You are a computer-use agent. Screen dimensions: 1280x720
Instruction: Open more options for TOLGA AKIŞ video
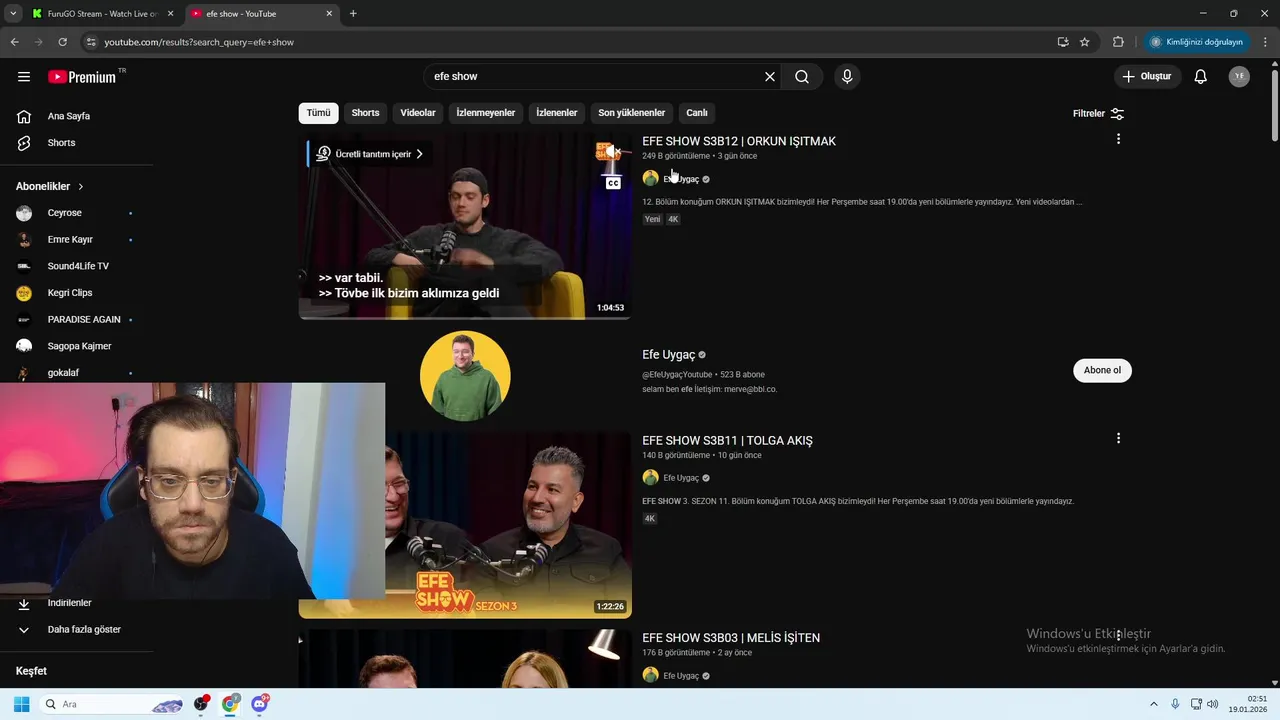(1118, 438)
